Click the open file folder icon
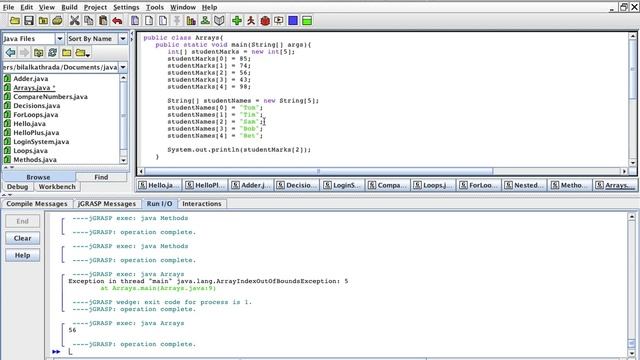 (15, 20)
